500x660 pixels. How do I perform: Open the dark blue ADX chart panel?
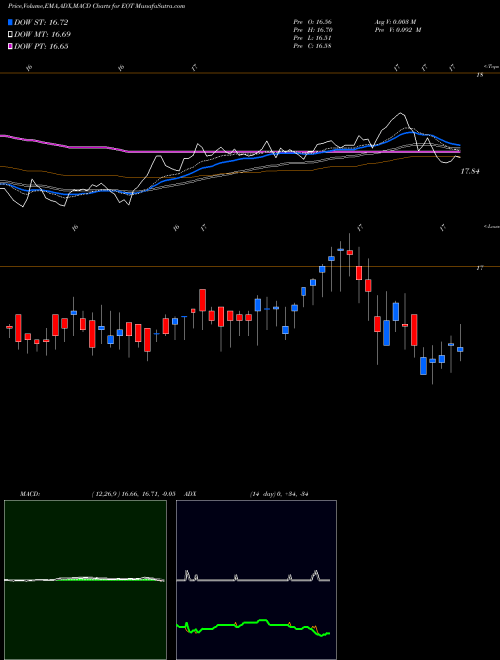[256, 580]
